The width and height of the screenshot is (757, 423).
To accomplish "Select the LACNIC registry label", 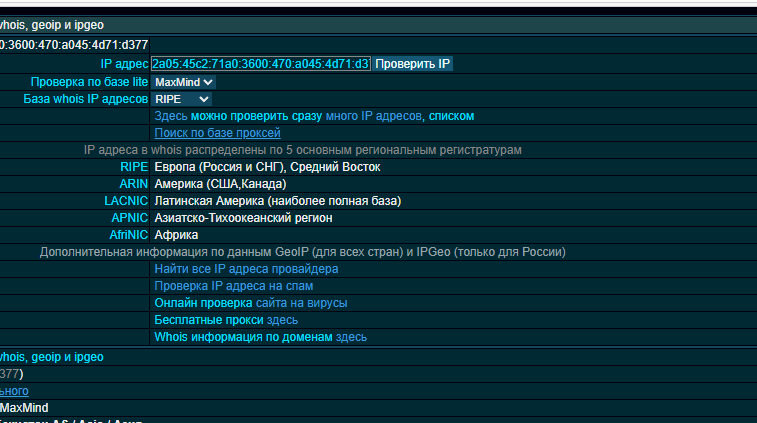I will point(126,200).
